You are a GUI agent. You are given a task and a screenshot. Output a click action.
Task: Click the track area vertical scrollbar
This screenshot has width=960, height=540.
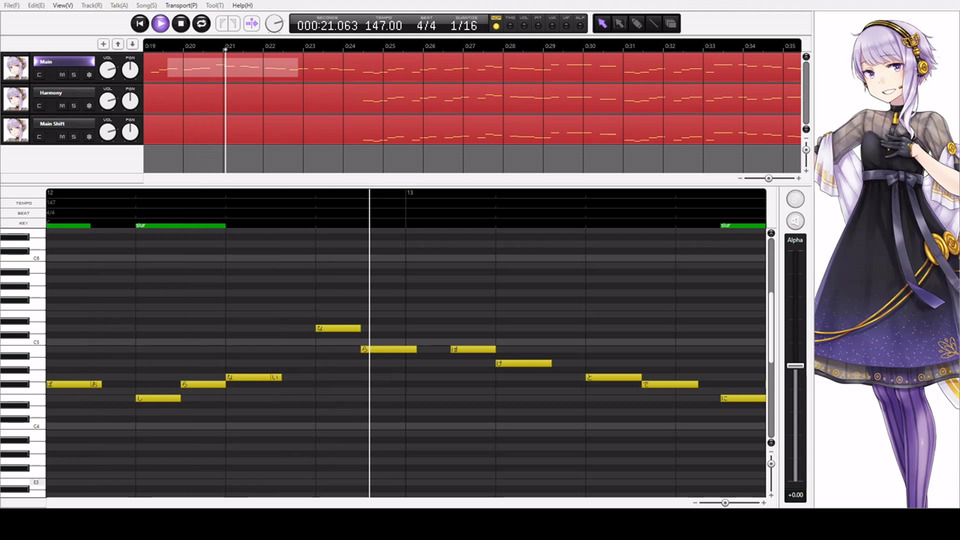[806, 92]
